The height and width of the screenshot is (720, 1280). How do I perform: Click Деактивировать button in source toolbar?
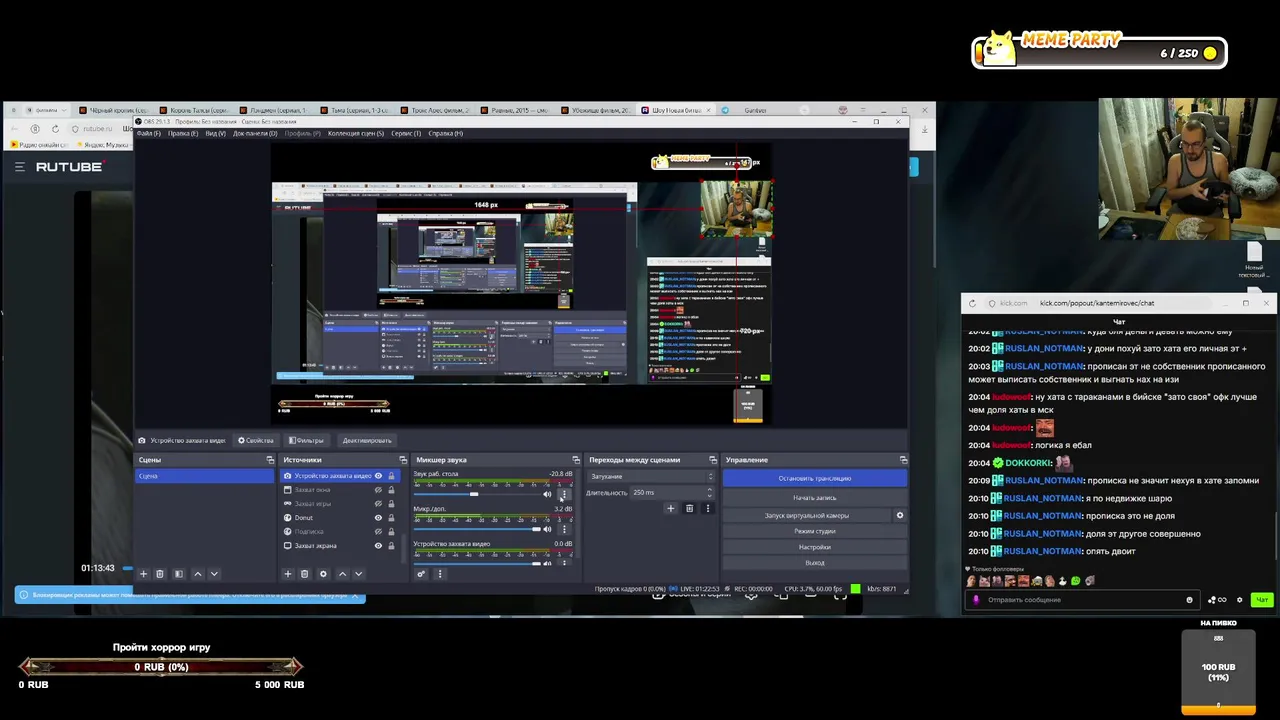(x=367, y=441)
